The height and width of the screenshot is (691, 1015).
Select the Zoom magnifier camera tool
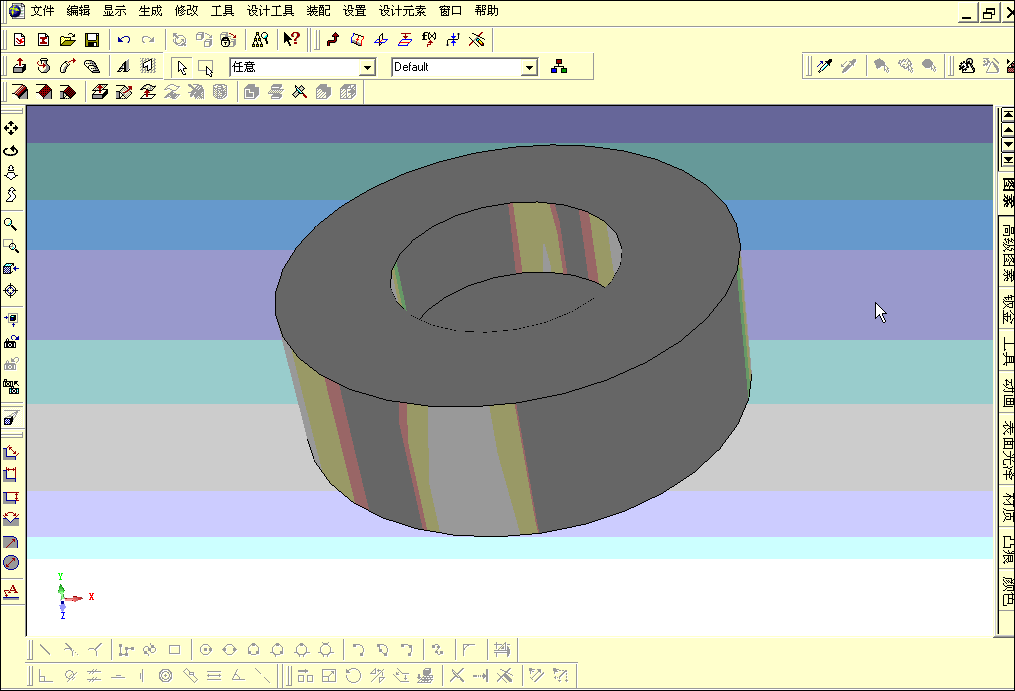coord(11,224)
